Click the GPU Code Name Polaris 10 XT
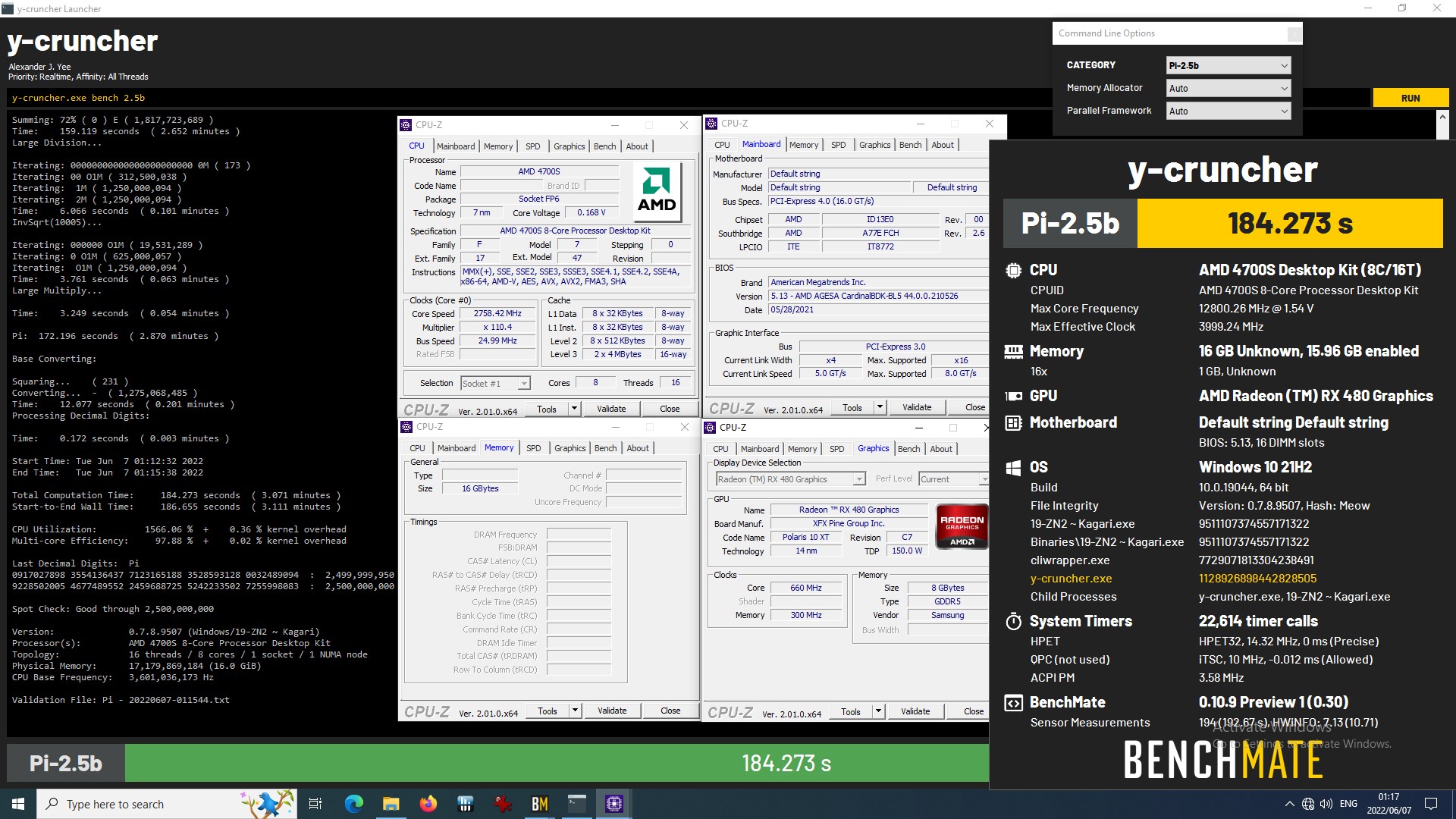This screenshot has width=1456, height=819. pyautogui.click(x=805, y=538)
